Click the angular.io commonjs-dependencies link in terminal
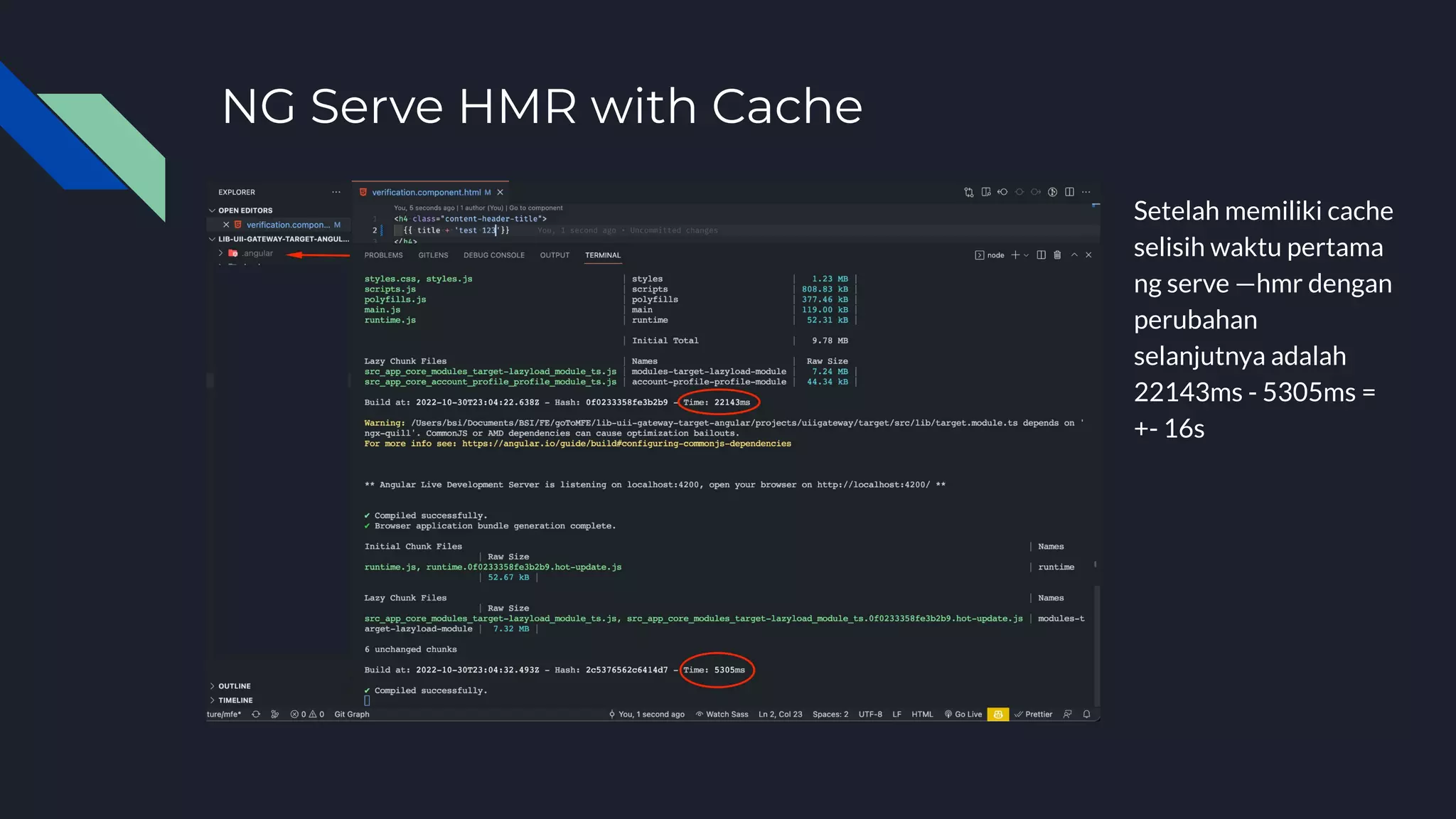Viewport: 1456px width, 819px height. tap(626, 444)
